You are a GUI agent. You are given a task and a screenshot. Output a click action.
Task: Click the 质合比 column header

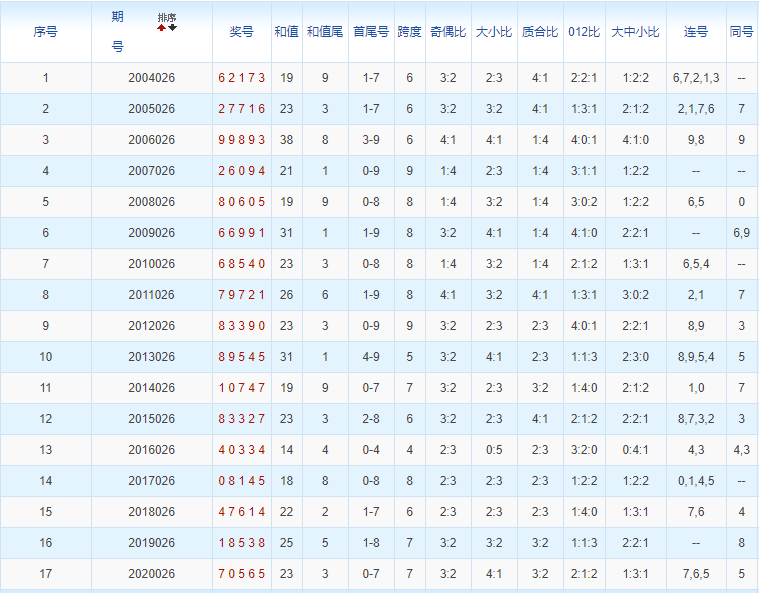coord(540,32)
